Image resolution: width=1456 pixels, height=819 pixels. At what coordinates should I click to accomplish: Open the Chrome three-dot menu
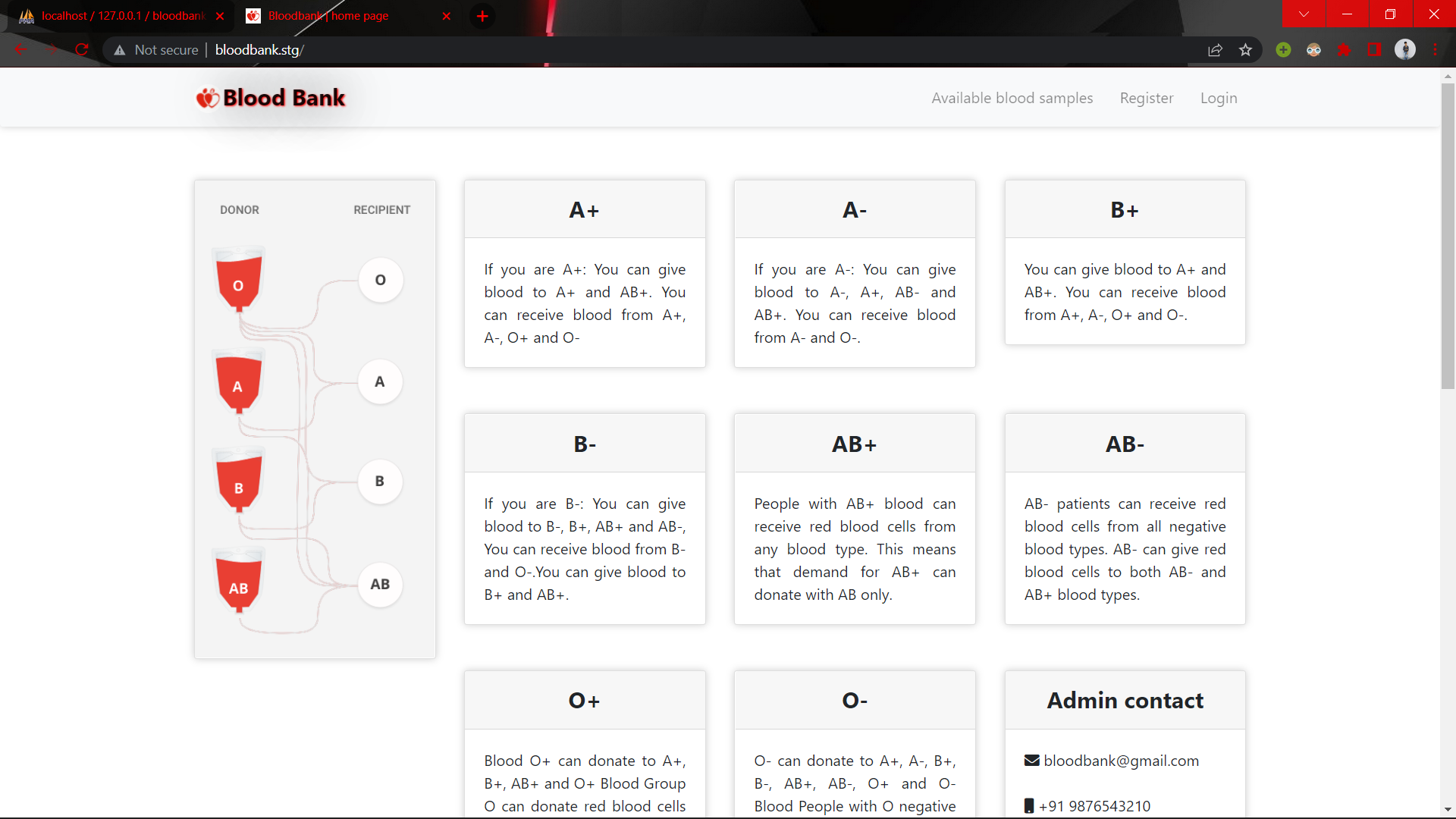point(1435,50)
